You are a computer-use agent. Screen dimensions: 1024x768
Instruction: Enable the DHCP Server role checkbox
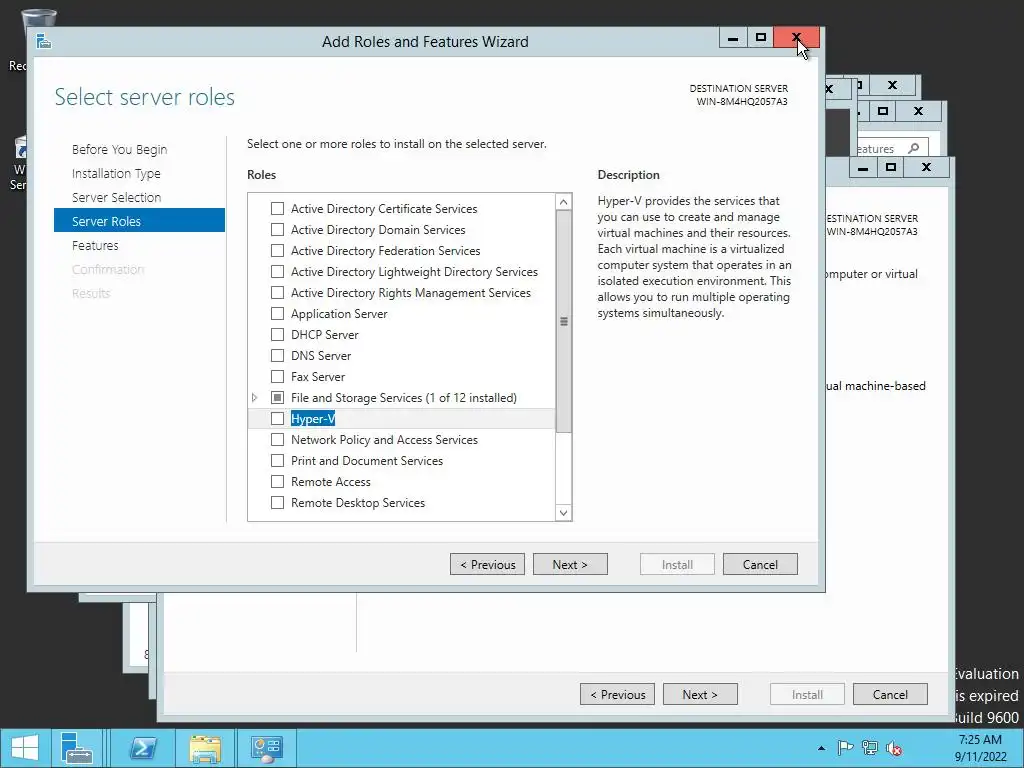pyautogui.click(x=278, y=334)
